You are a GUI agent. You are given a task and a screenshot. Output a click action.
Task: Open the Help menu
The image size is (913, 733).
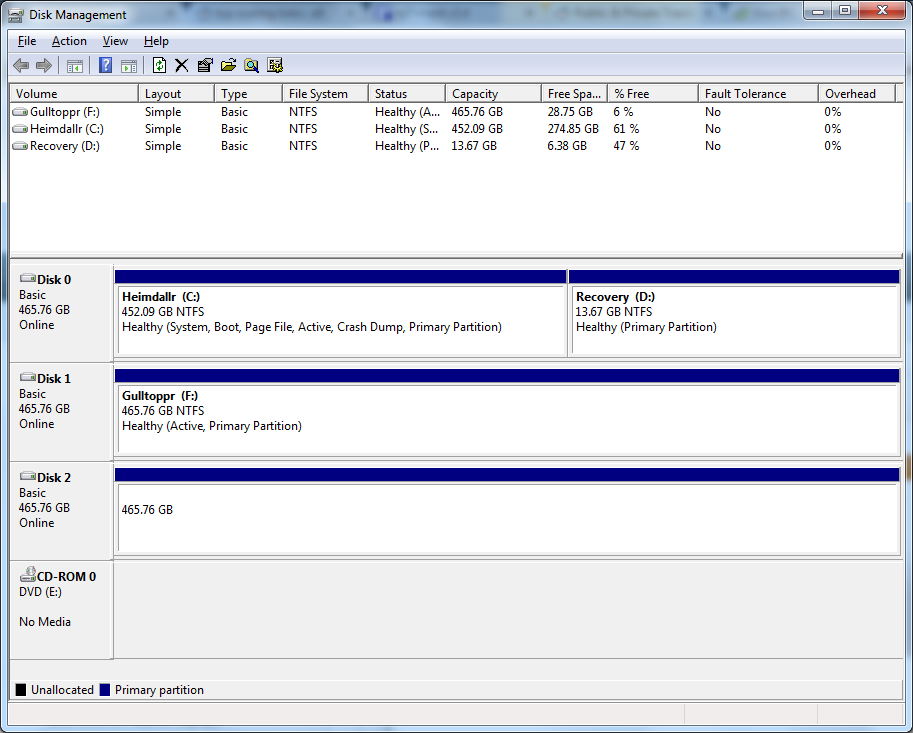tap(156, 41)
